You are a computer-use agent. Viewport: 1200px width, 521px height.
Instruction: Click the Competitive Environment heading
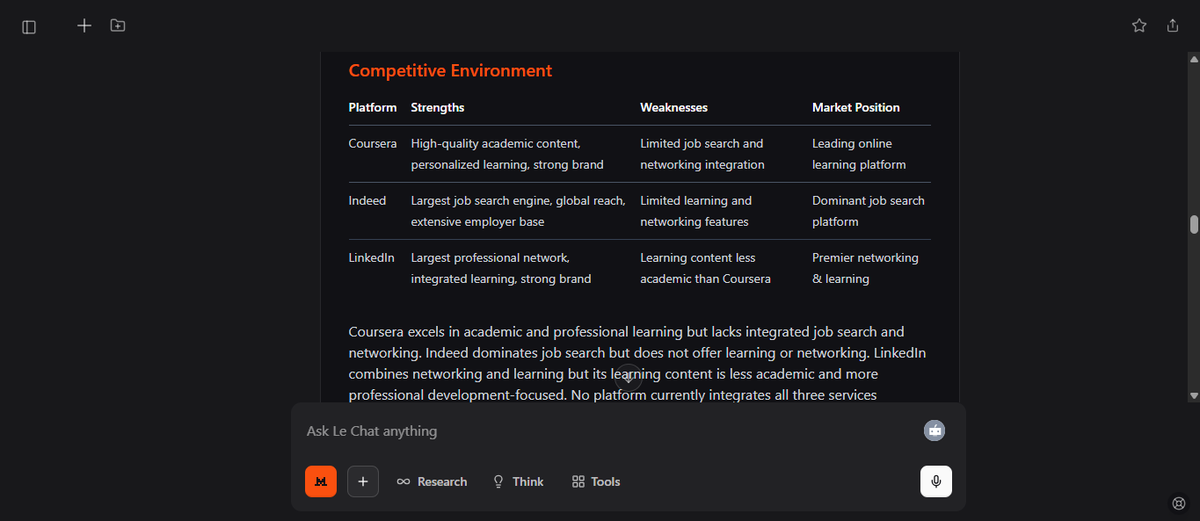pos(450,71)
